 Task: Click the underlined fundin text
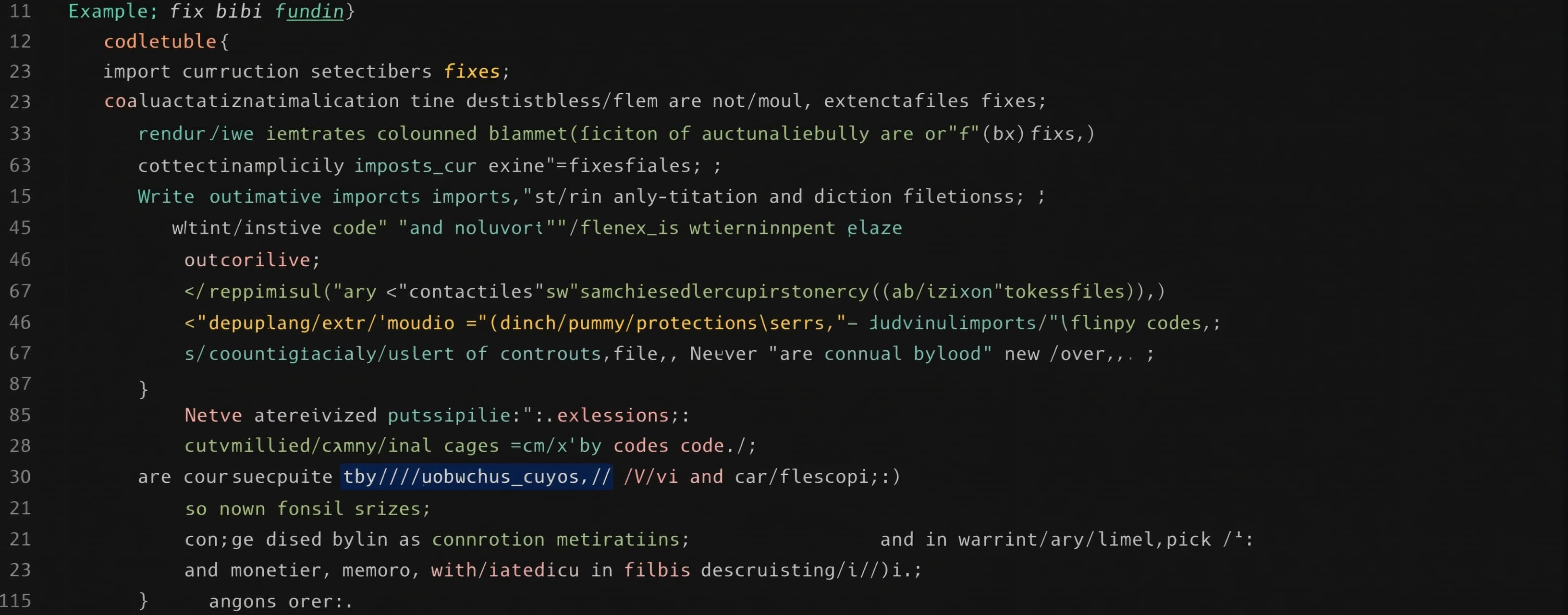pyautogui.click(x=310, y=12)
